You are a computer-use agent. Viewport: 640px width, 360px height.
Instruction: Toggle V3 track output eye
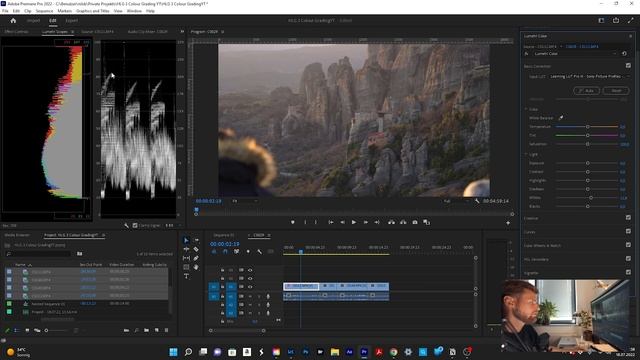pos(250,270)
